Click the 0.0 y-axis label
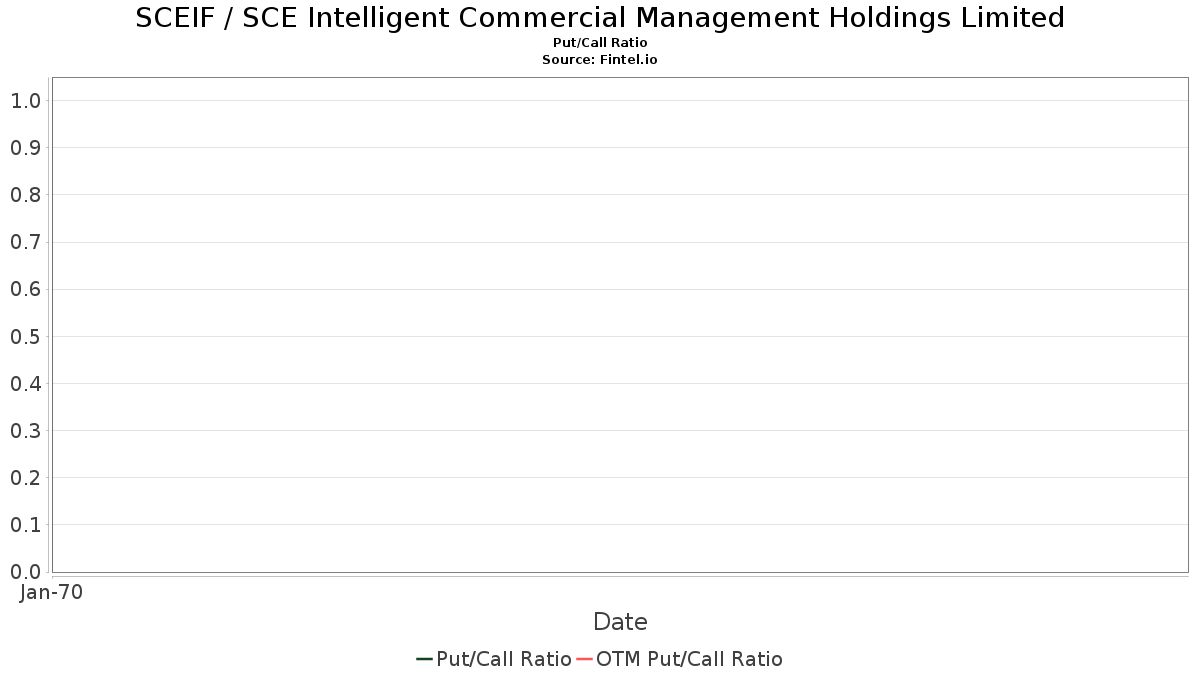This screenshot has height=675, width=1200. tap(26, 572)
